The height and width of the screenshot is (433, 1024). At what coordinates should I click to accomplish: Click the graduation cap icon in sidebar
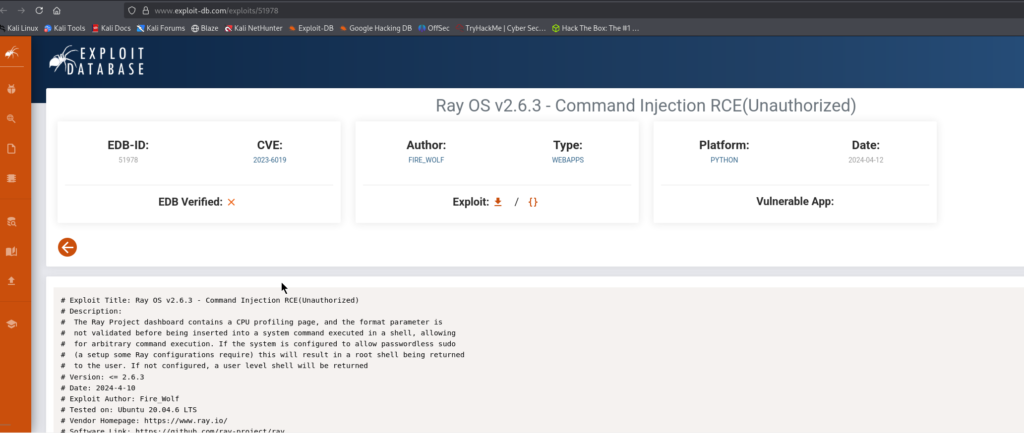12,324
